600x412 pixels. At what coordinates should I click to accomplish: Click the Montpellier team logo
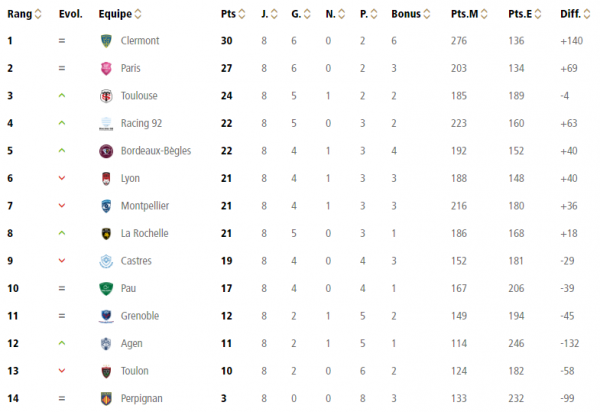tap(106, 206)
